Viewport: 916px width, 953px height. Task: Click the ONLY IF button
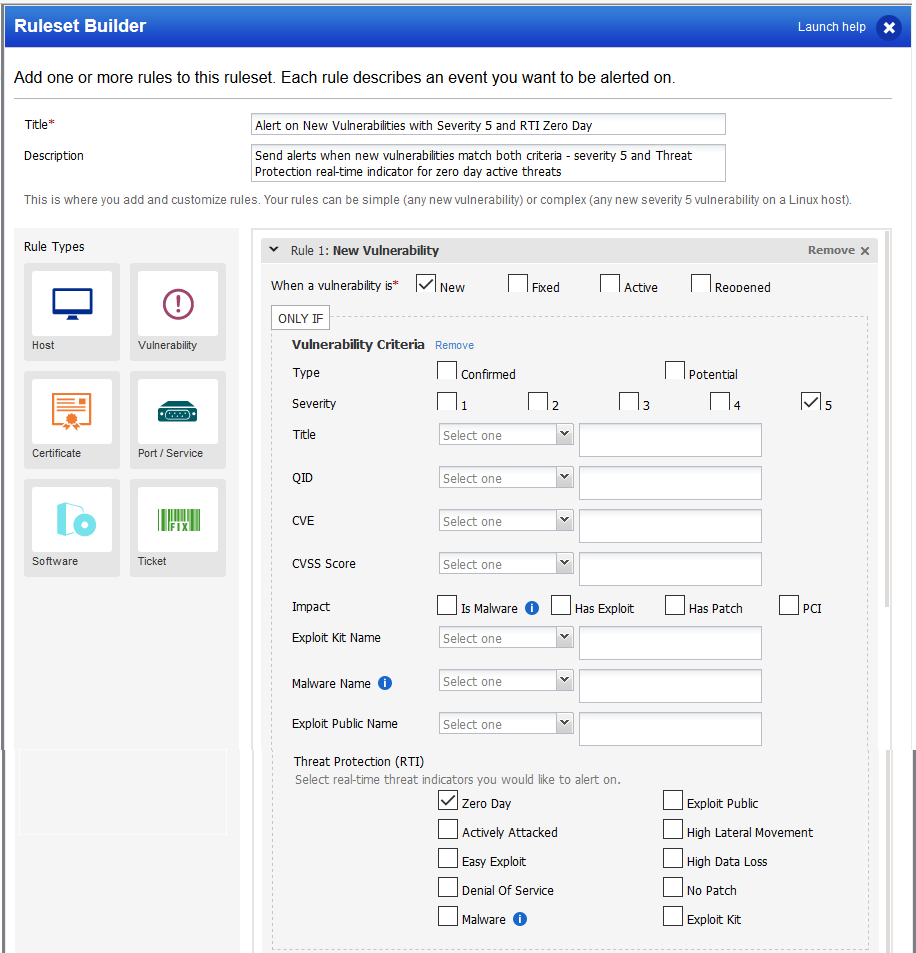[x=300, y=318]
